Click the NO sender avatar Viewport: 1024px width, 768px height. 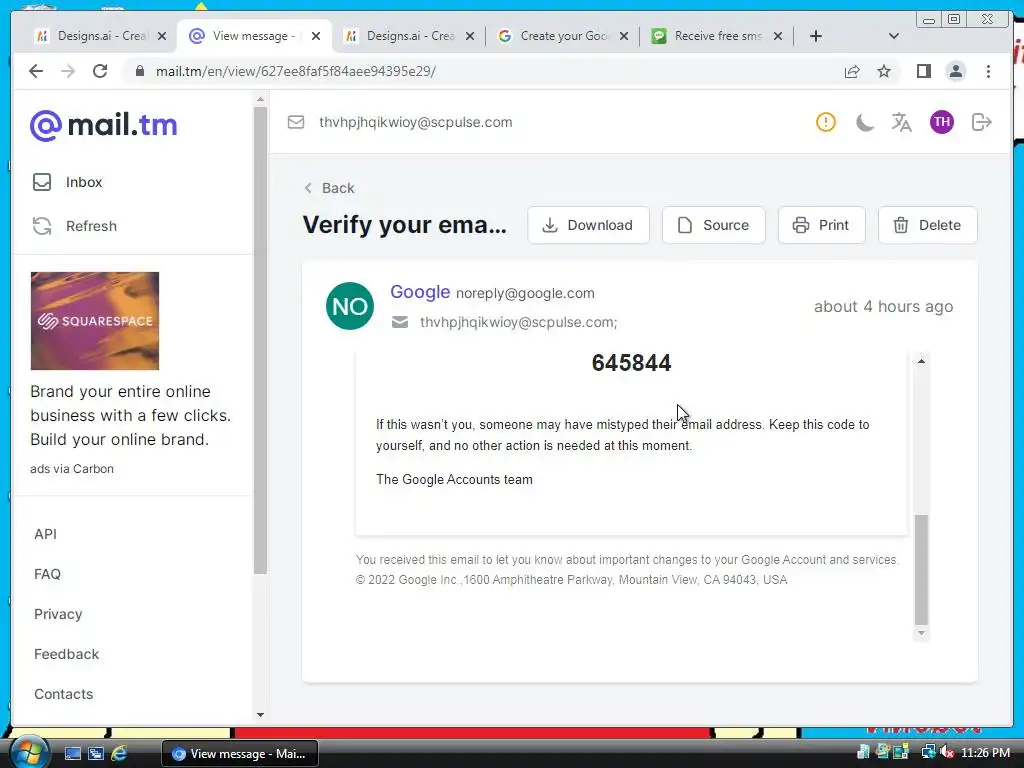coord(350,306)
